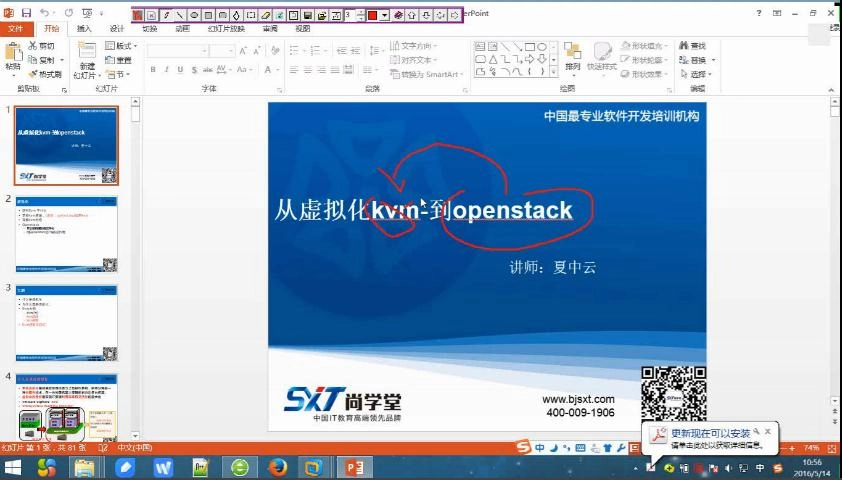The image size is (842, 480).
Task: Open Firefox from the taskbar
Action: pos(277,468)
